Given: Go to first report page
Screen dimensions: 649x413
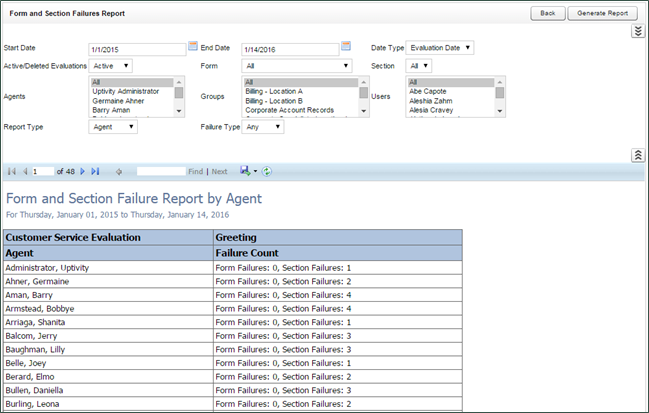Looking at the screenshot, I should point(12,171).
